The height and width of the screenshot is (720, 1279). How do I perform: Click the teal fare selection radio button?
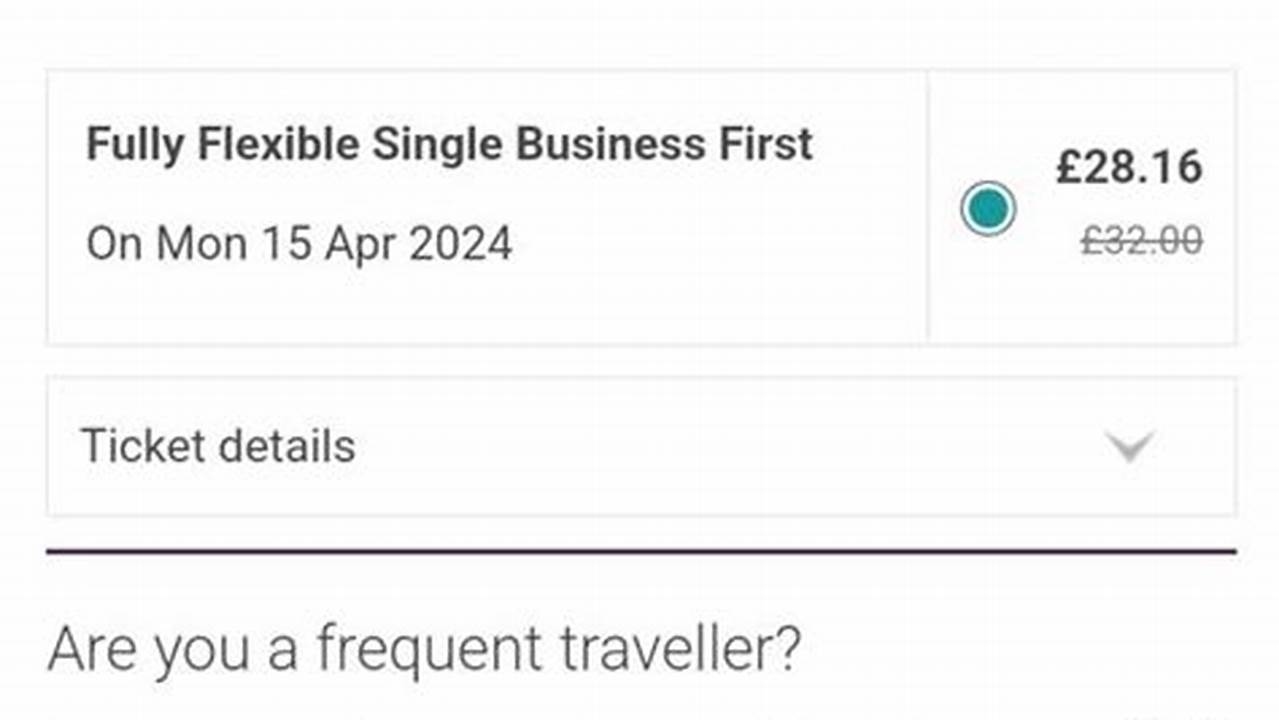[988, 208]
